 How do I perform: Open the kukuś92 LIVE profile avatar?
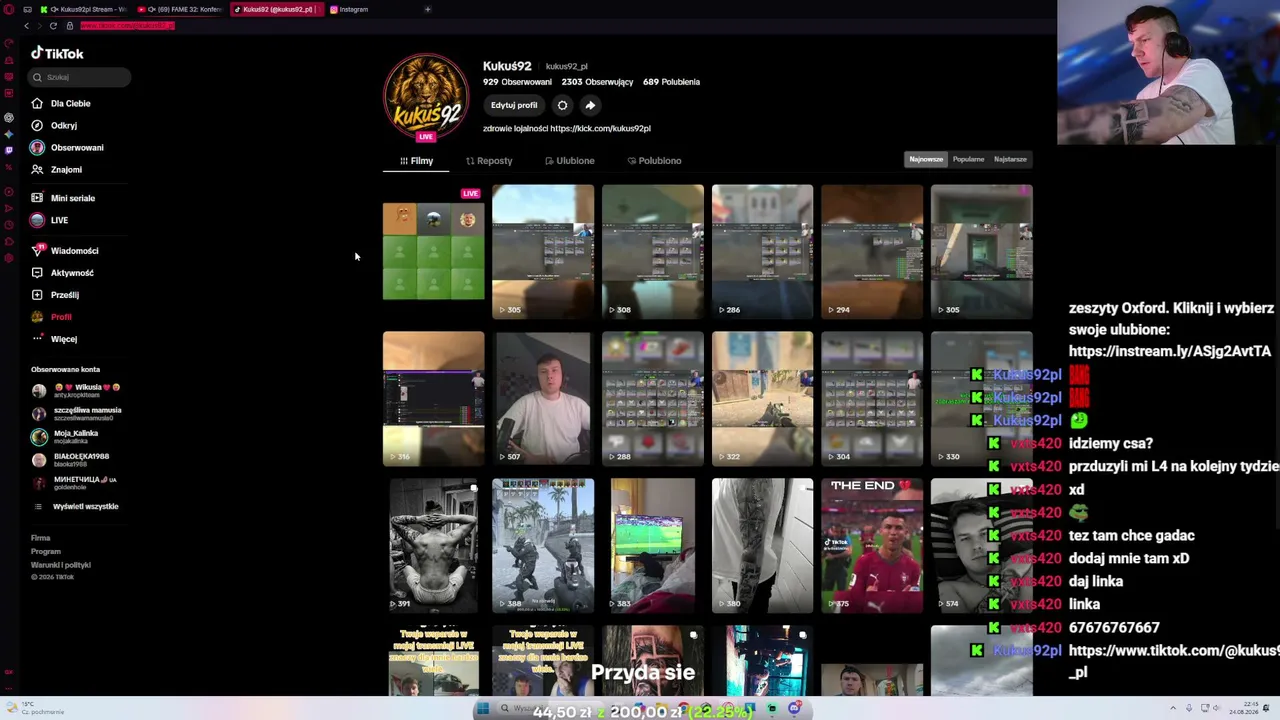click(x=426, y=96)
